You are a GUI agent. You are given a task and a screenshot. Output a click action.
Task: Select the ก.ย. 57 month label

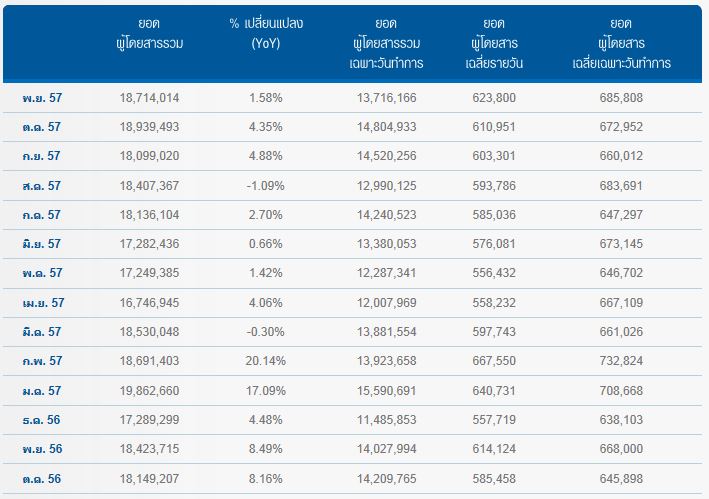pos(42,155)
